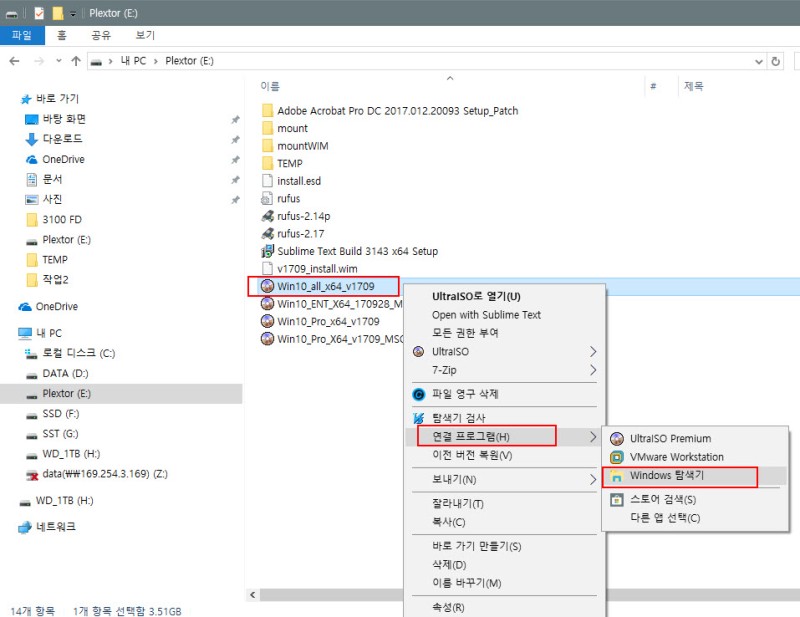The height and width of the screenshot is (617, 800).
Task: Click the back navigation arrow
Action: [14, 61]
